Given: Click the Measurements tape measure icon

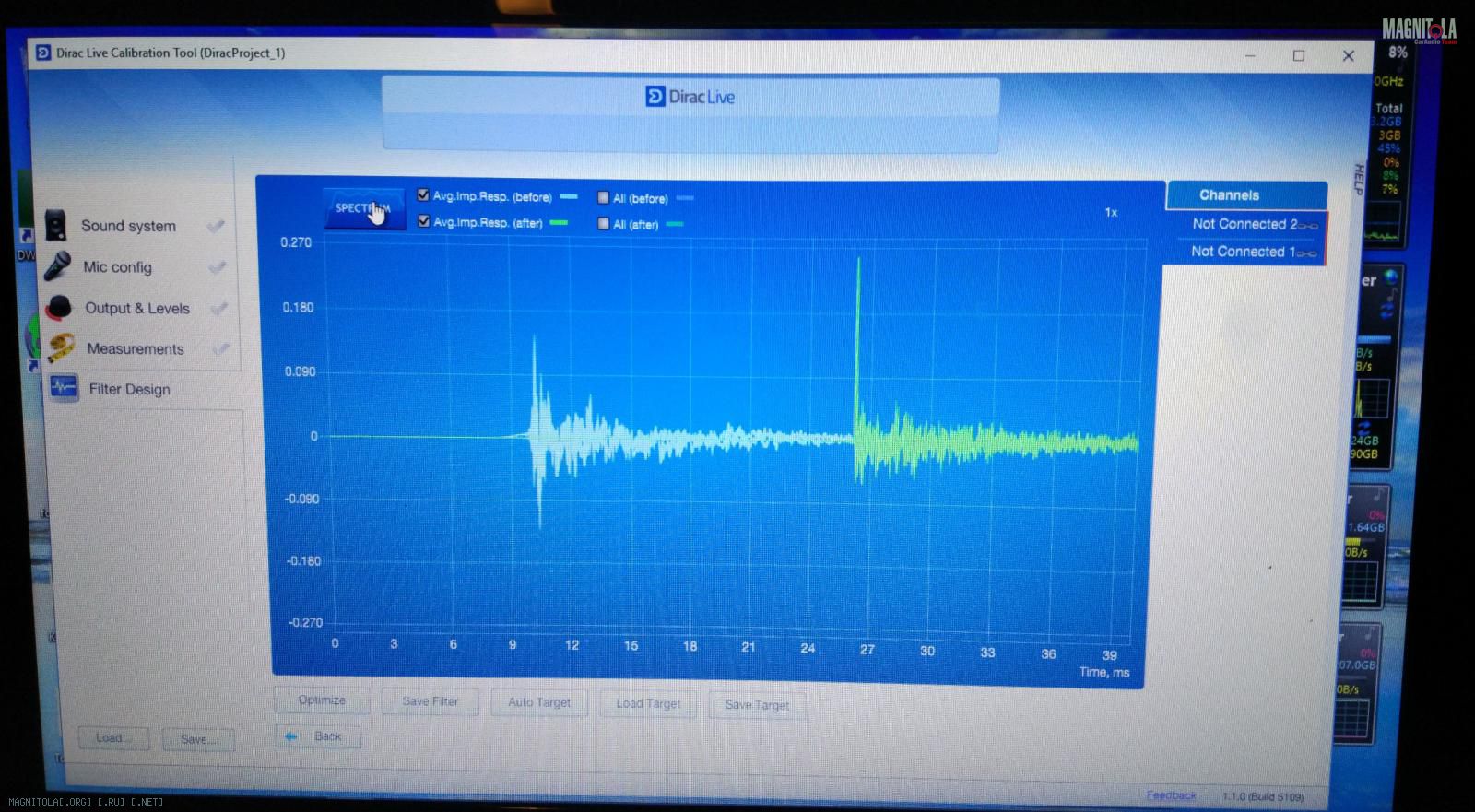Looking at the screenshot, I should click(61, 347).
